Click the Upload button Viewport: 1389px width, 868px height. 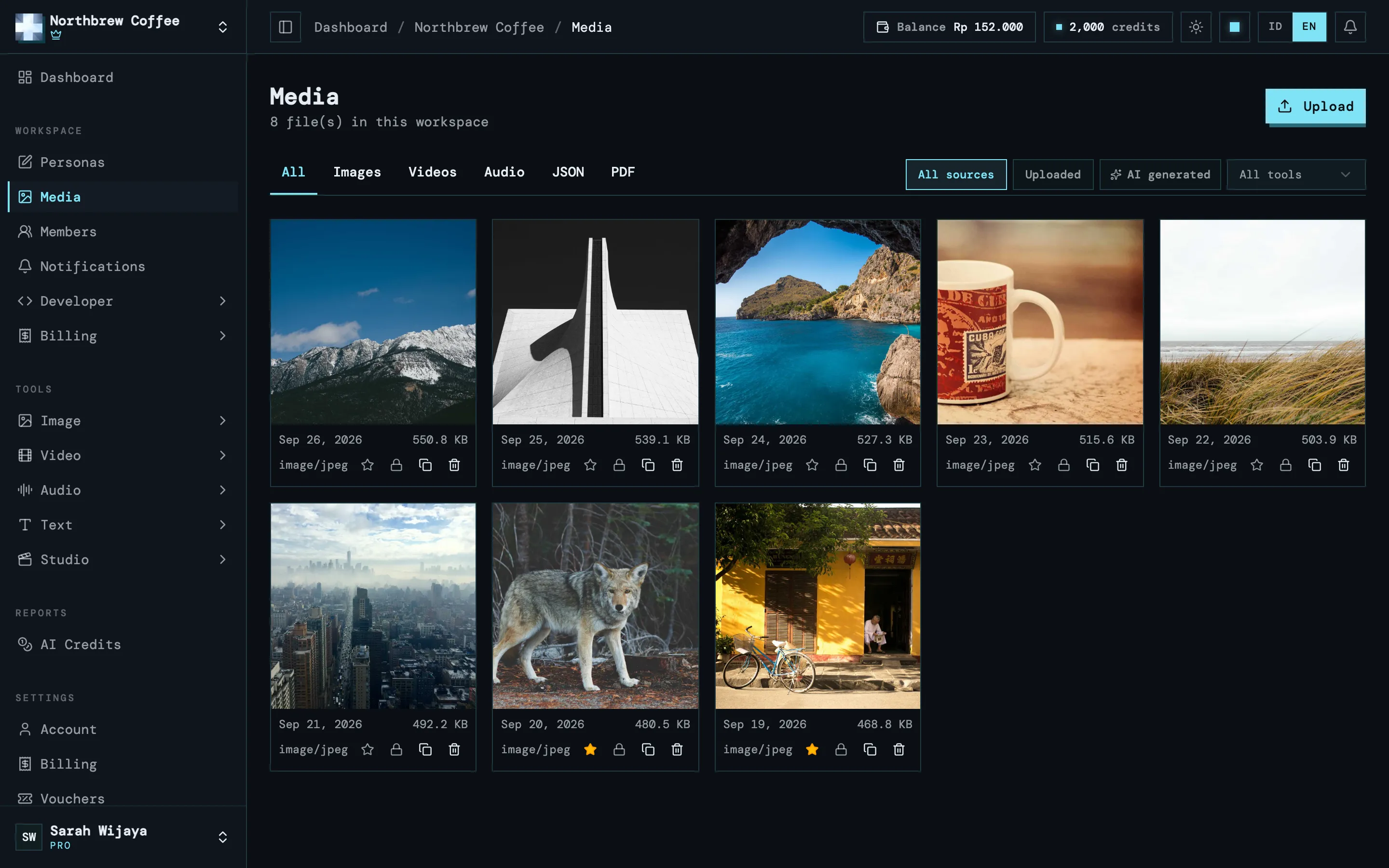point(1315,106)
